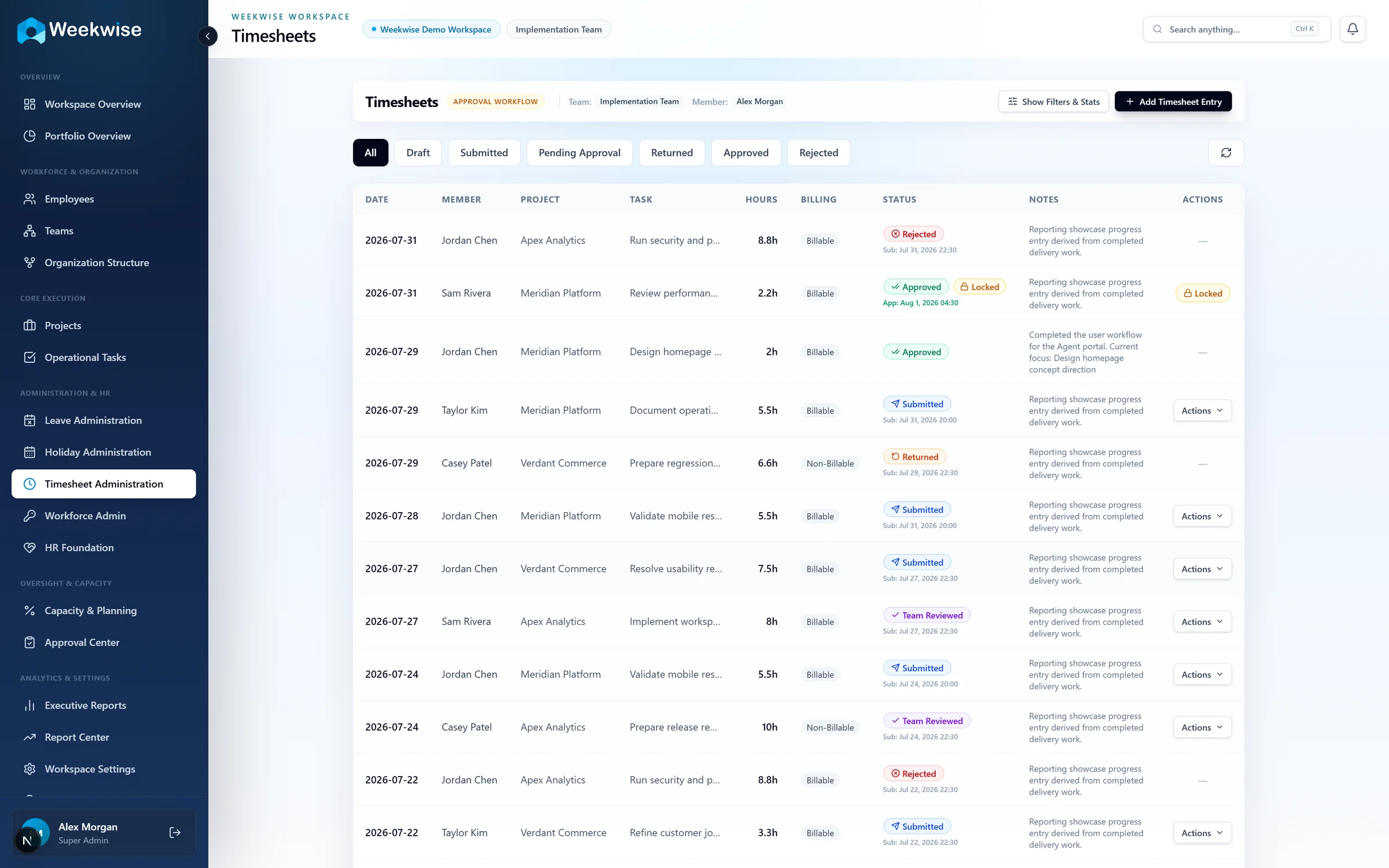Screen dimensions: 1389x868
Task: Open Holiday Administration
Action: click(x=104, y=453)
